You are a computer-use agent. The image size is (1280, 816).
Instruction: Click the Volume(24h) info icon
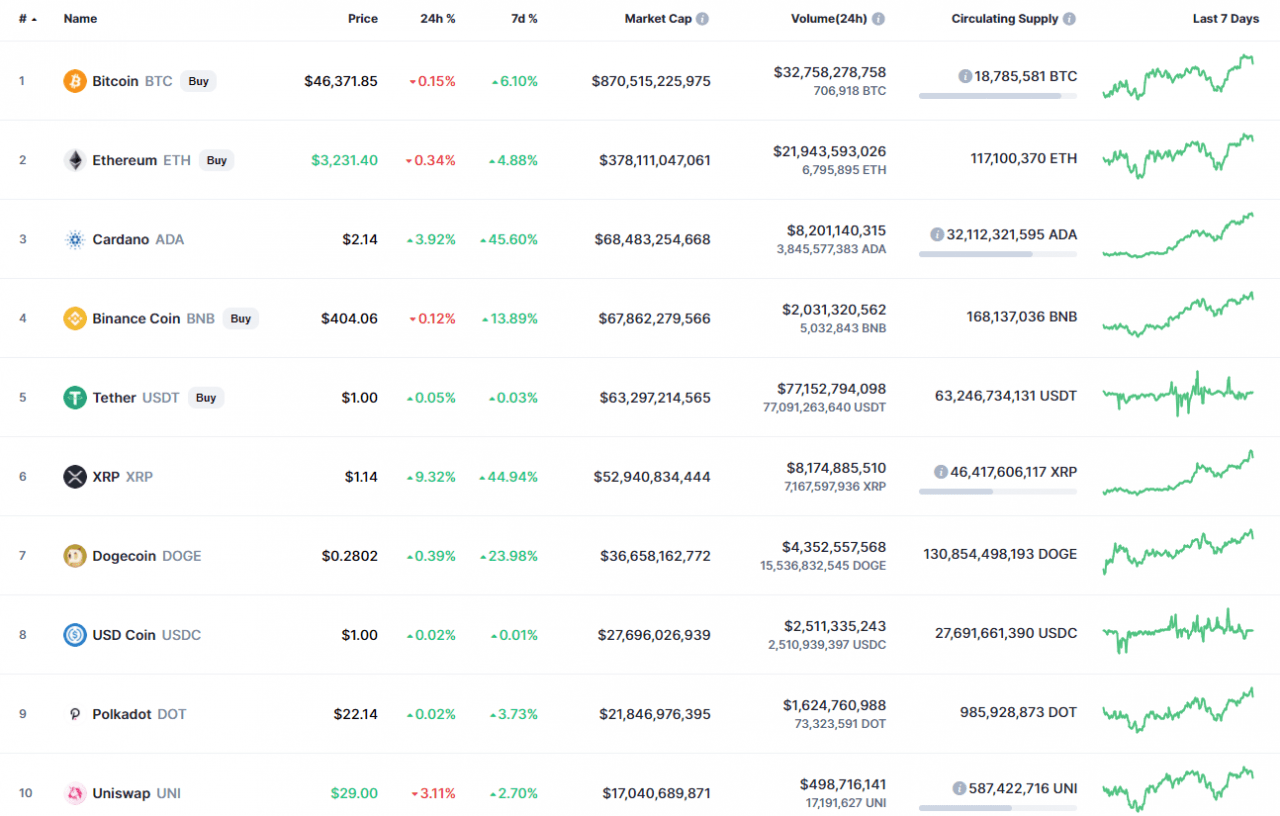[x=878, y=19]
